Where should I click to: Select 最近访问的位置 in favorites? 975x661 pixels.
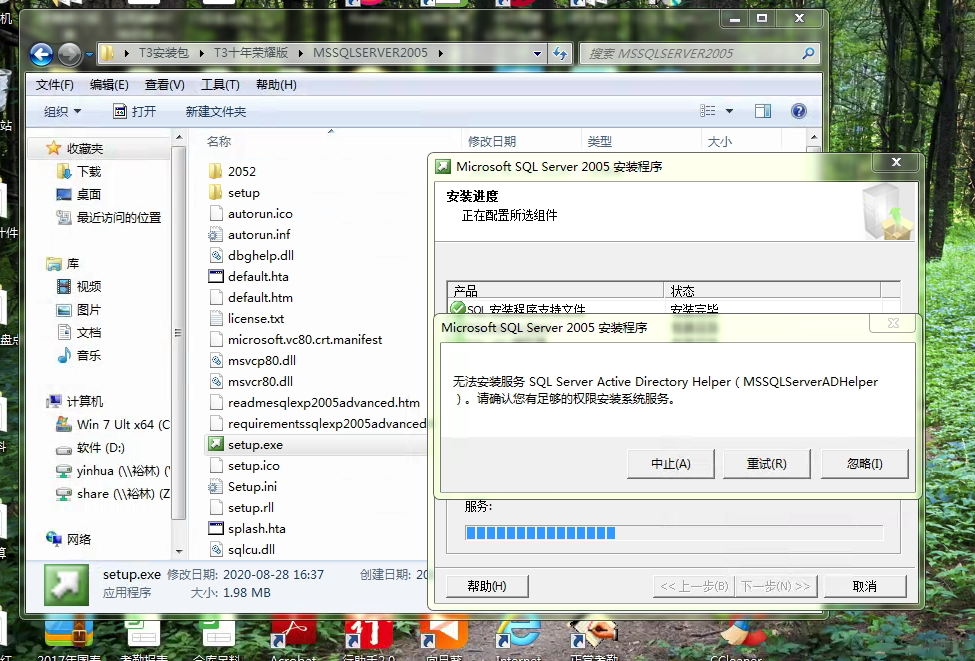coord(119,217)
